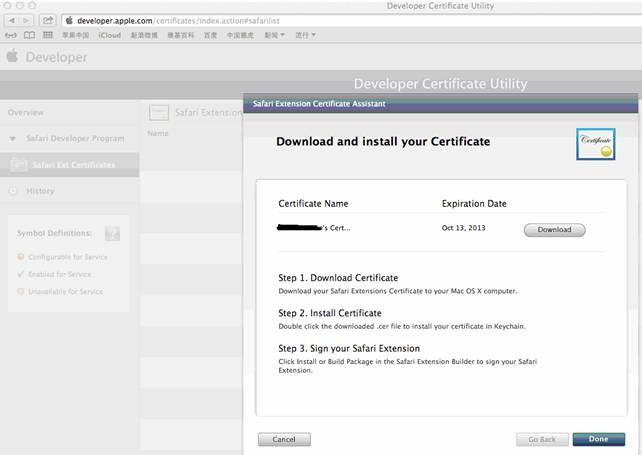Go forward with Safari's forward arrow
Viewport: 642px width, 455px height.
pyautogui.click(x=26, y=20)
